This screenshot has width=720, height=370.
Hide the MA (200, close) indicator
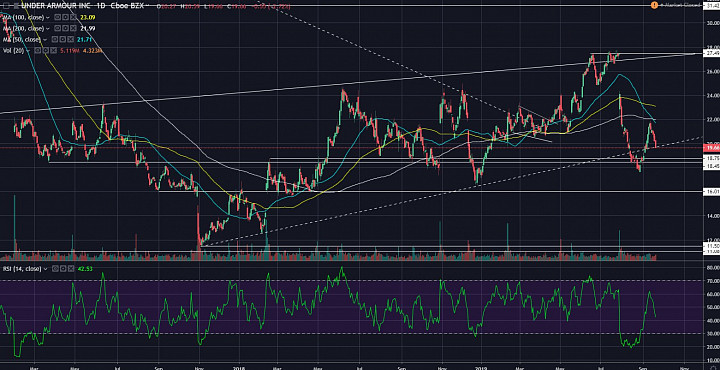tap(57, 28)
